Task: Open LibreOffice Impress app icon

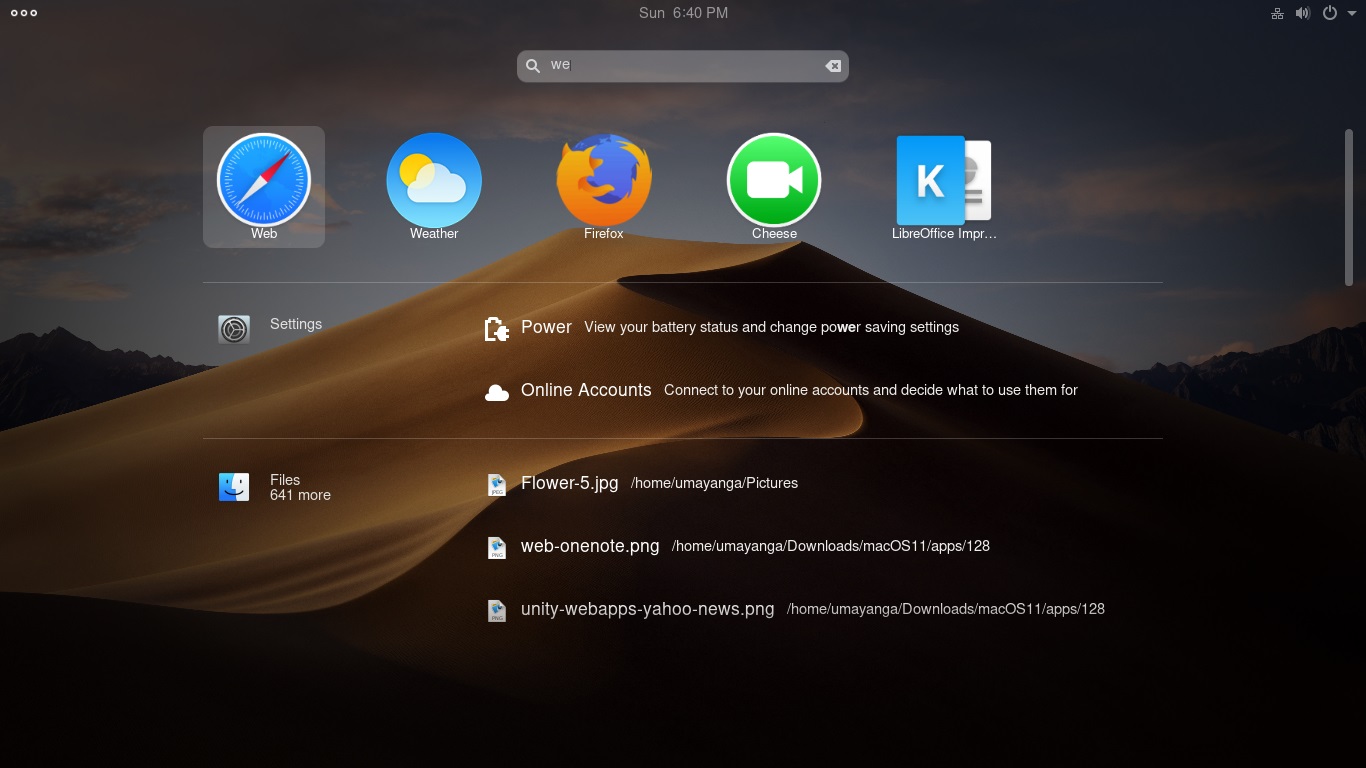Action: (x=944, y=180)
